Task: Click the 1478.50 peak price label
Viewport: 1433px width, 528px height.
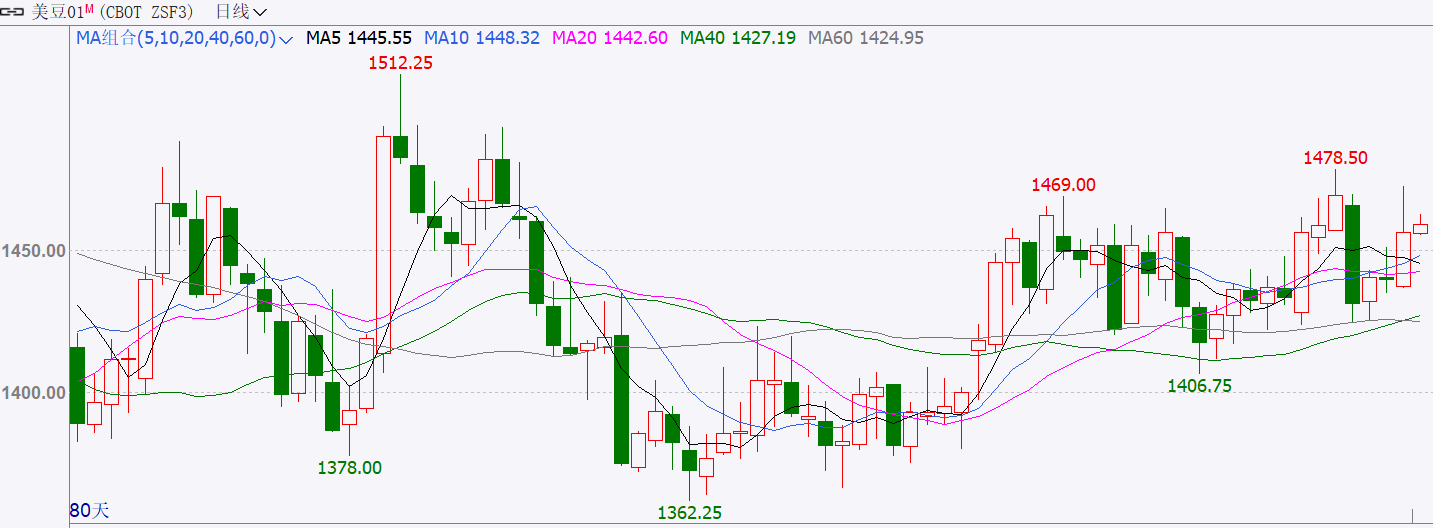Action: [x=1335, y=158]
